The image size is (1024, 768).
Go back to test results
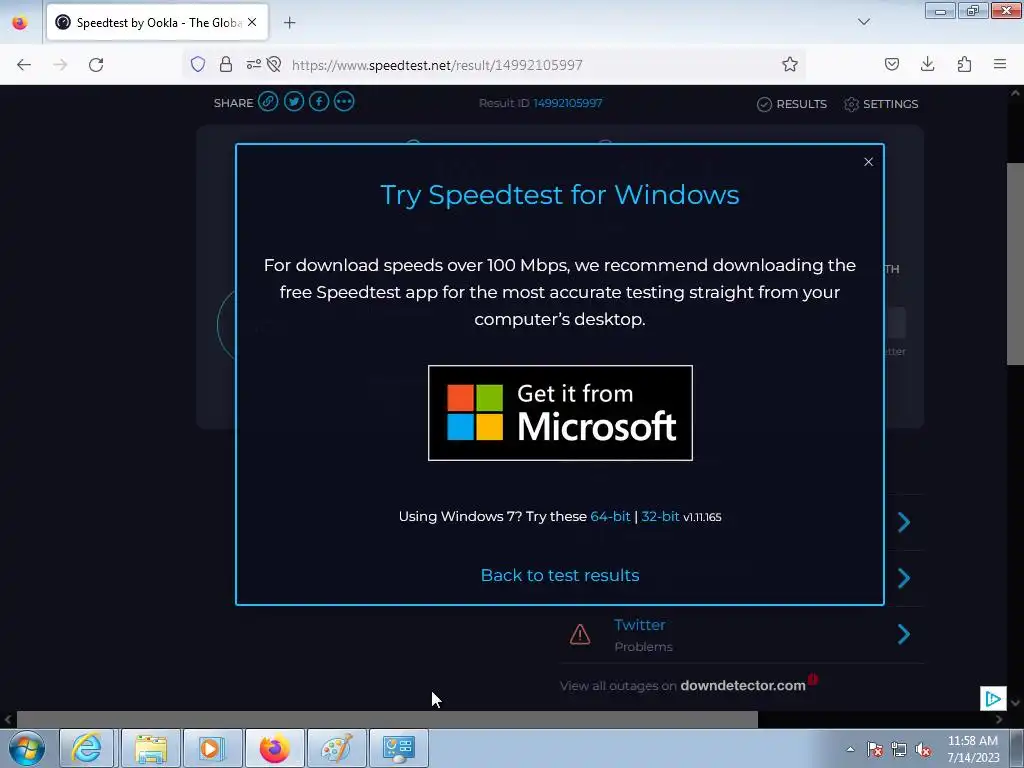[560, 575]
